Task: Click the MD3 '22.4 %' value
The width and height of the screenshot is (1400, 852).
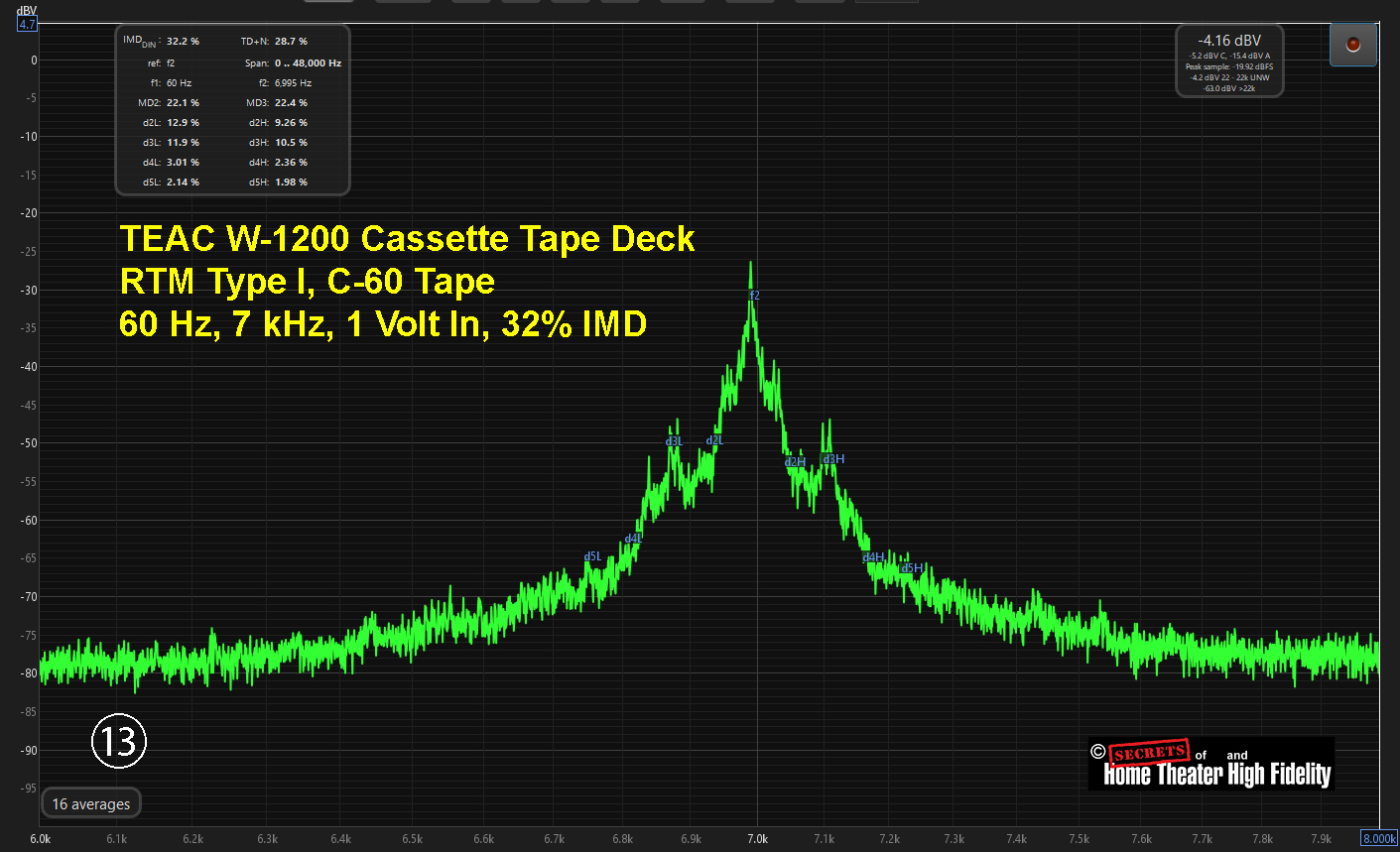Action: coord(291,103)
